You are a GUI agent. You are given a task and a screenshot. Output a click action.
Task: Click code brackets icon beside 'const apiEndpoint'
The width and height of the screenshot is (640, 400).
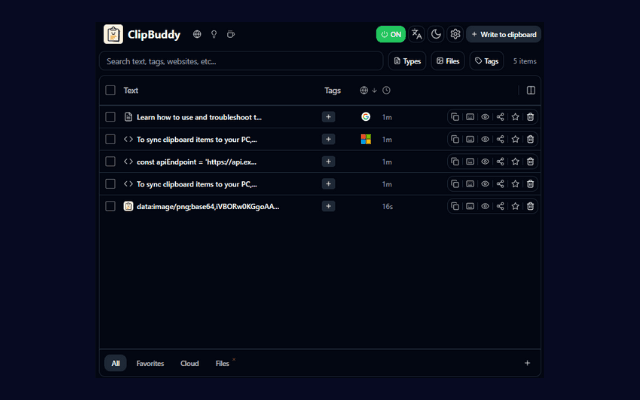(128, 162)
